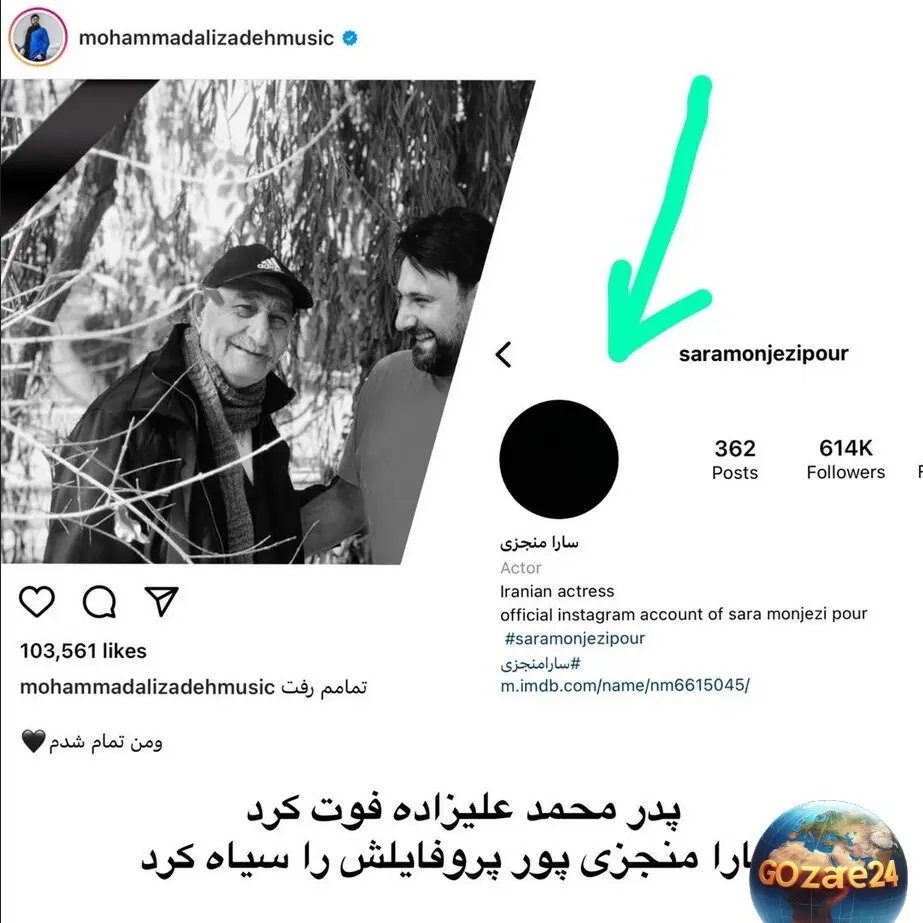The image size is (923, 923).
Task: Click the Gozare24 globe logo
Action: (830, 861)
